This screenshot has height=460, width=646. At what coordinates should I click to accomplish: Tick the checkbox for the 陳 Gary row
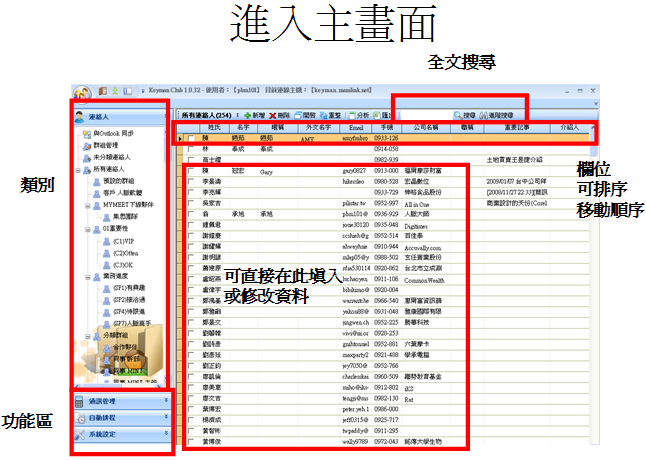pyautogui.click(x=191, y=171)
